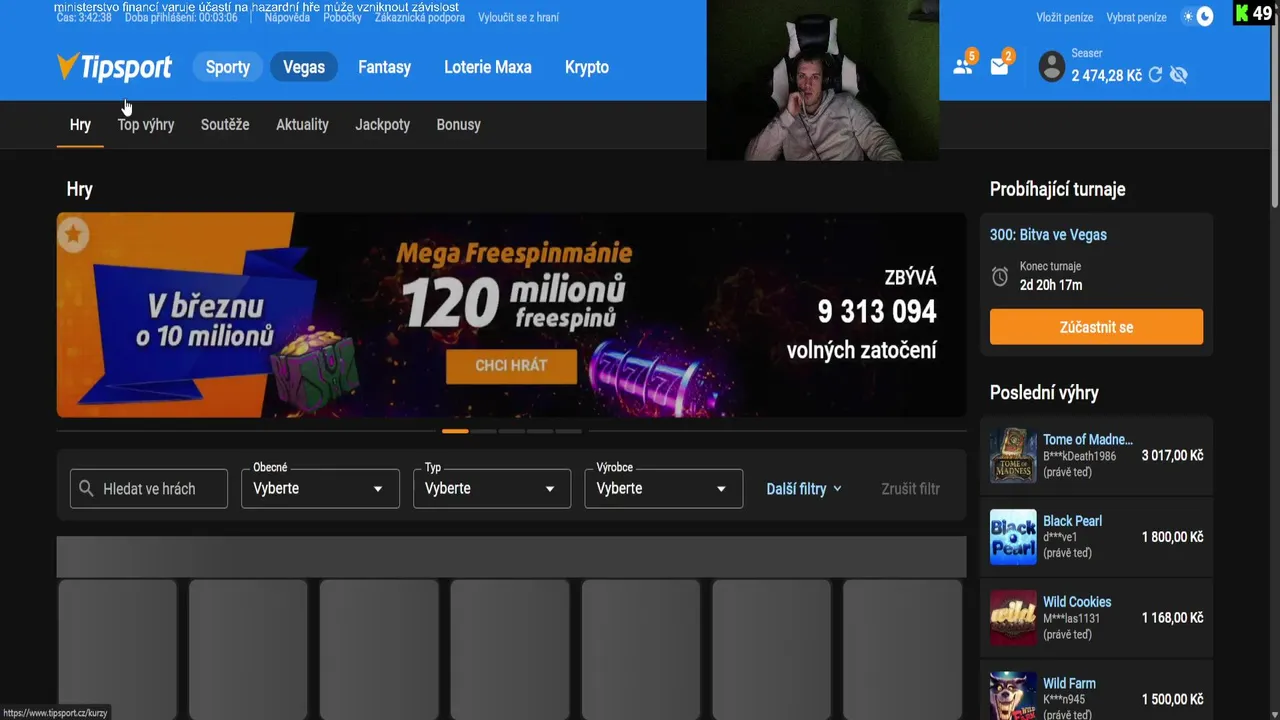Image resolution: width=1280 pixels, height=720 pixels.
Task: Click Vyloučit se z hraní link
Action: click(x=518, y=17)
